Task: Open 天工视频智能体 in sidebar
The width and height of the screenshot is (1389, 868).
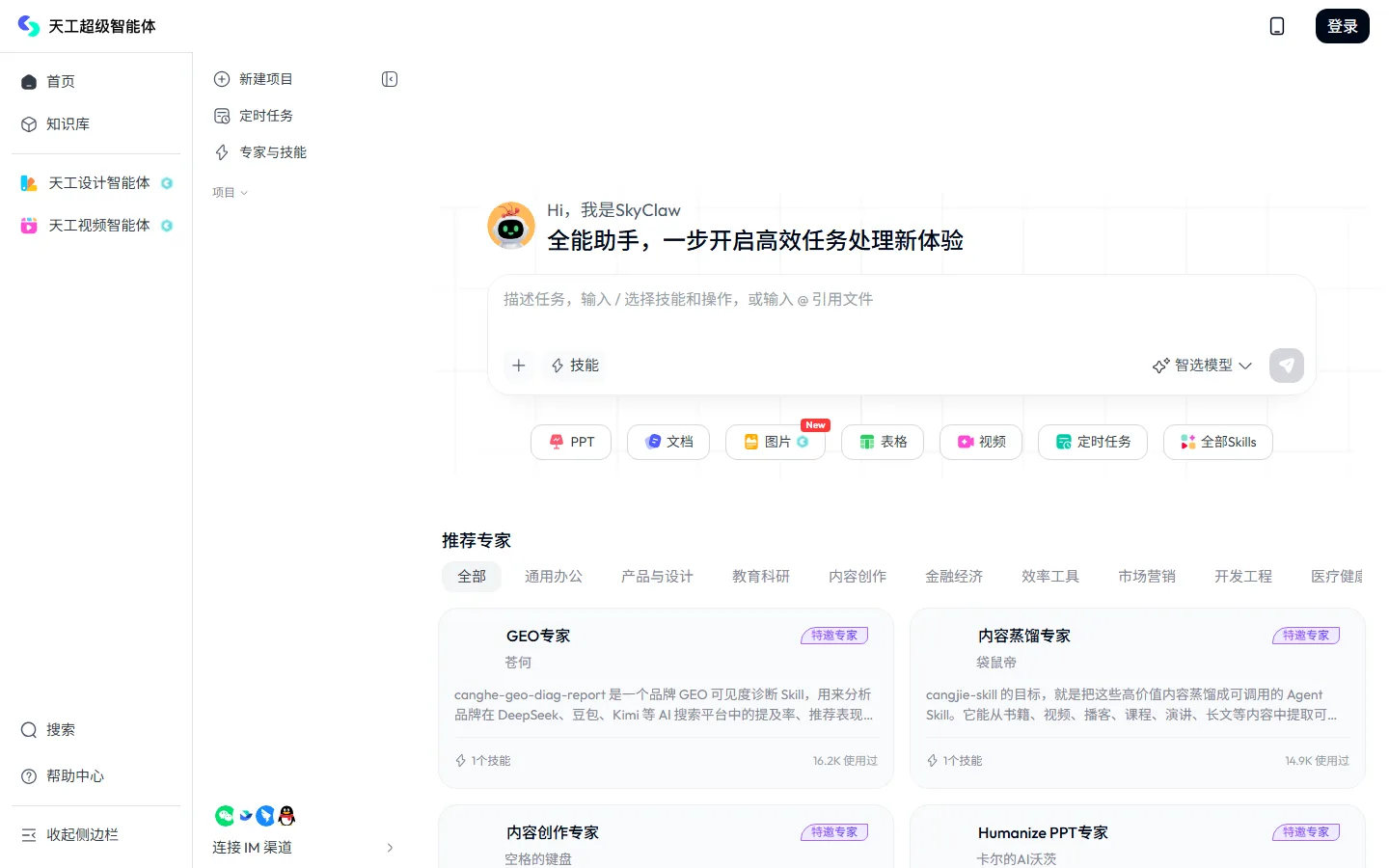Action: point(95,226)
